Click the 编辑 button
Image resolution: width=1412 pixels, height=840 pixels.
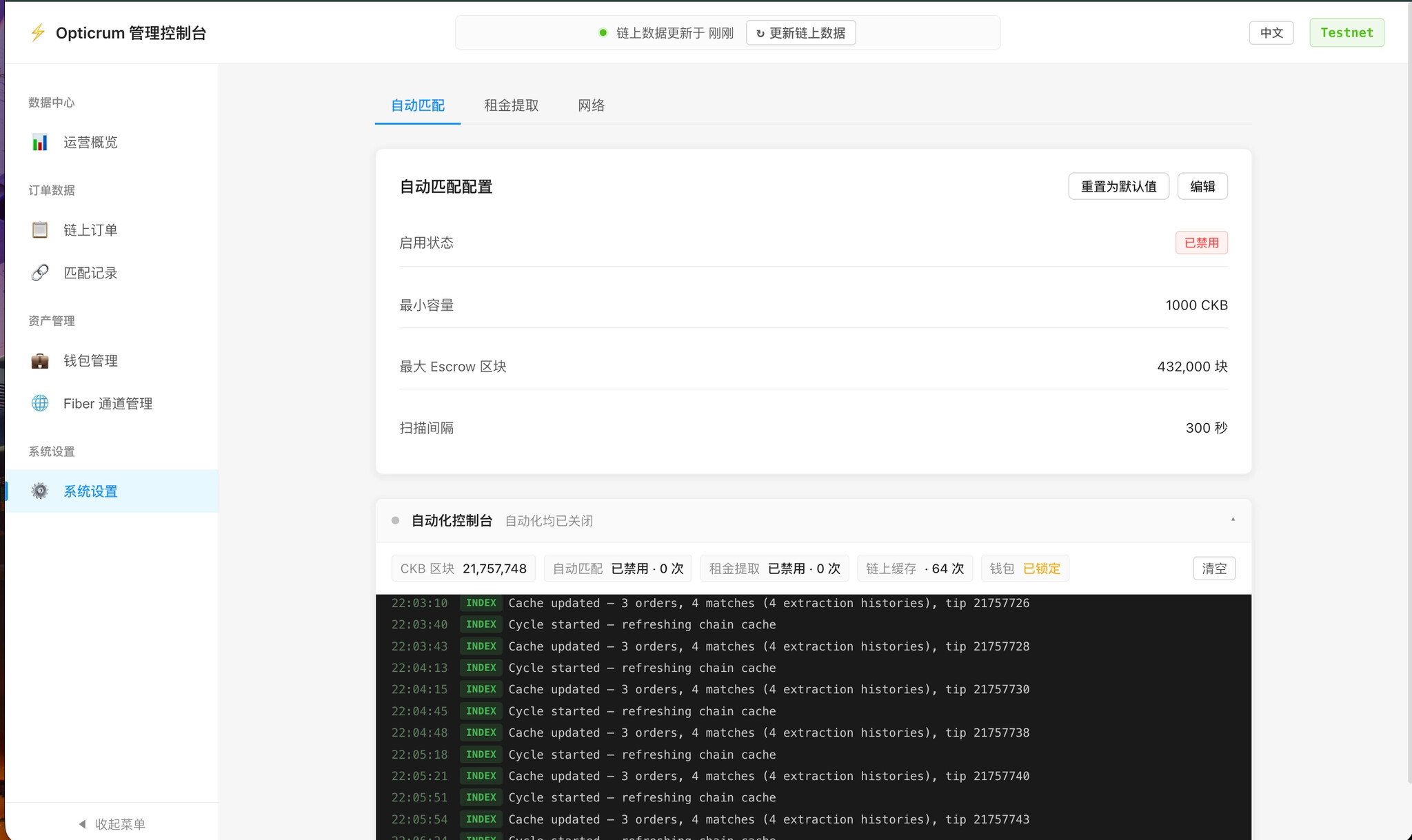tap(1202, 186)
